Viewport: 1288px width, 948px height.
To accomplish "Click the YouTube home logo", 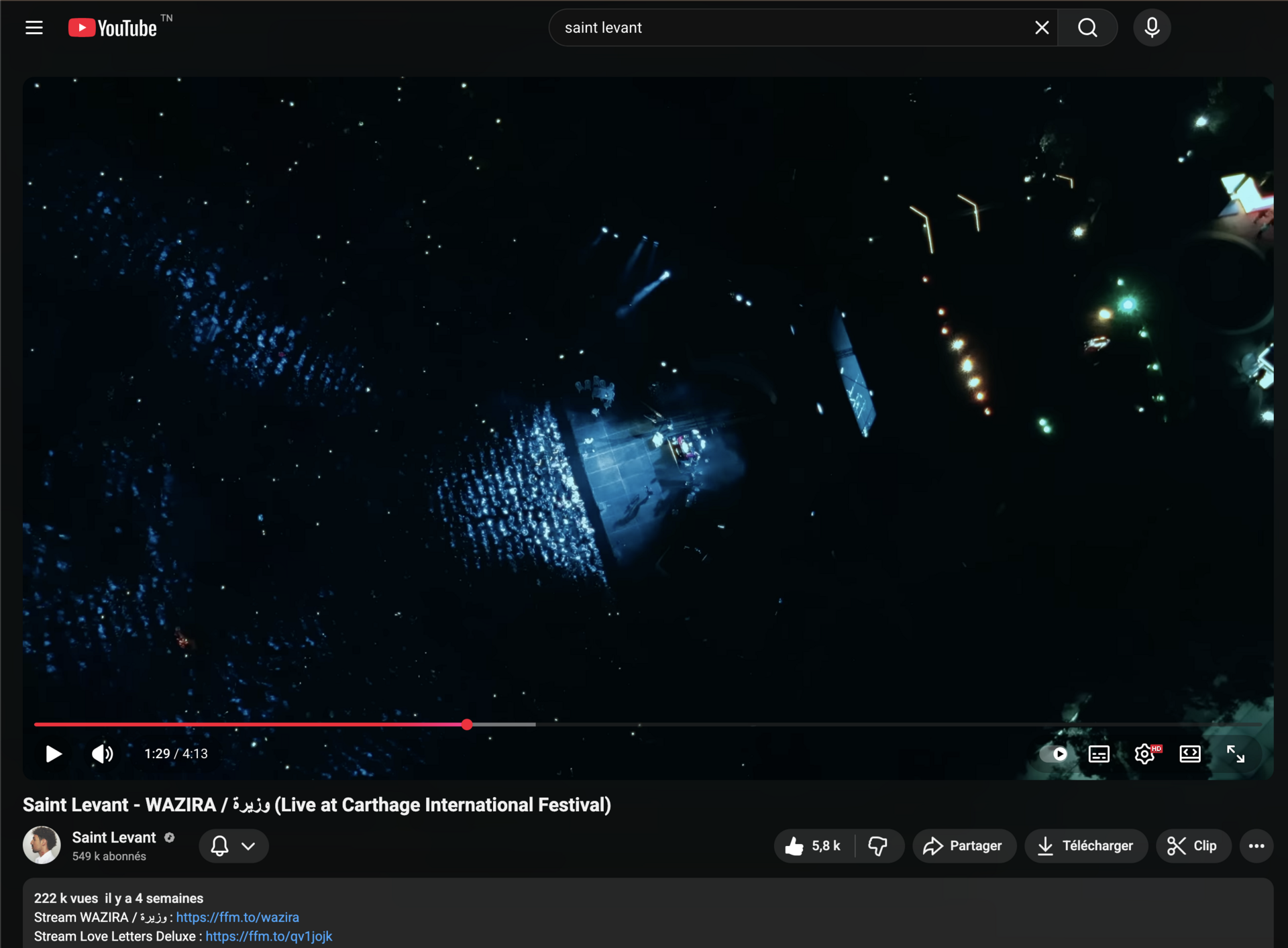I will [113, 28].
